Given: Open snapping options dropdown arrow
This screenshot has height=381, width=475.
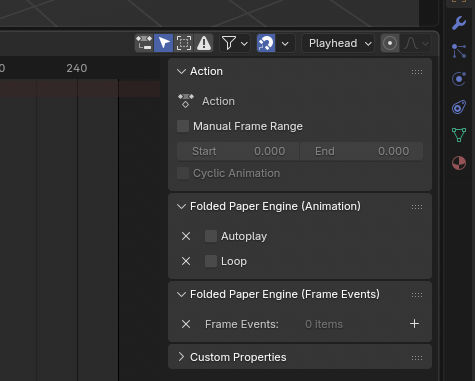Looking at the screenshot, I should pyautogui.click(x=285, y=43).
